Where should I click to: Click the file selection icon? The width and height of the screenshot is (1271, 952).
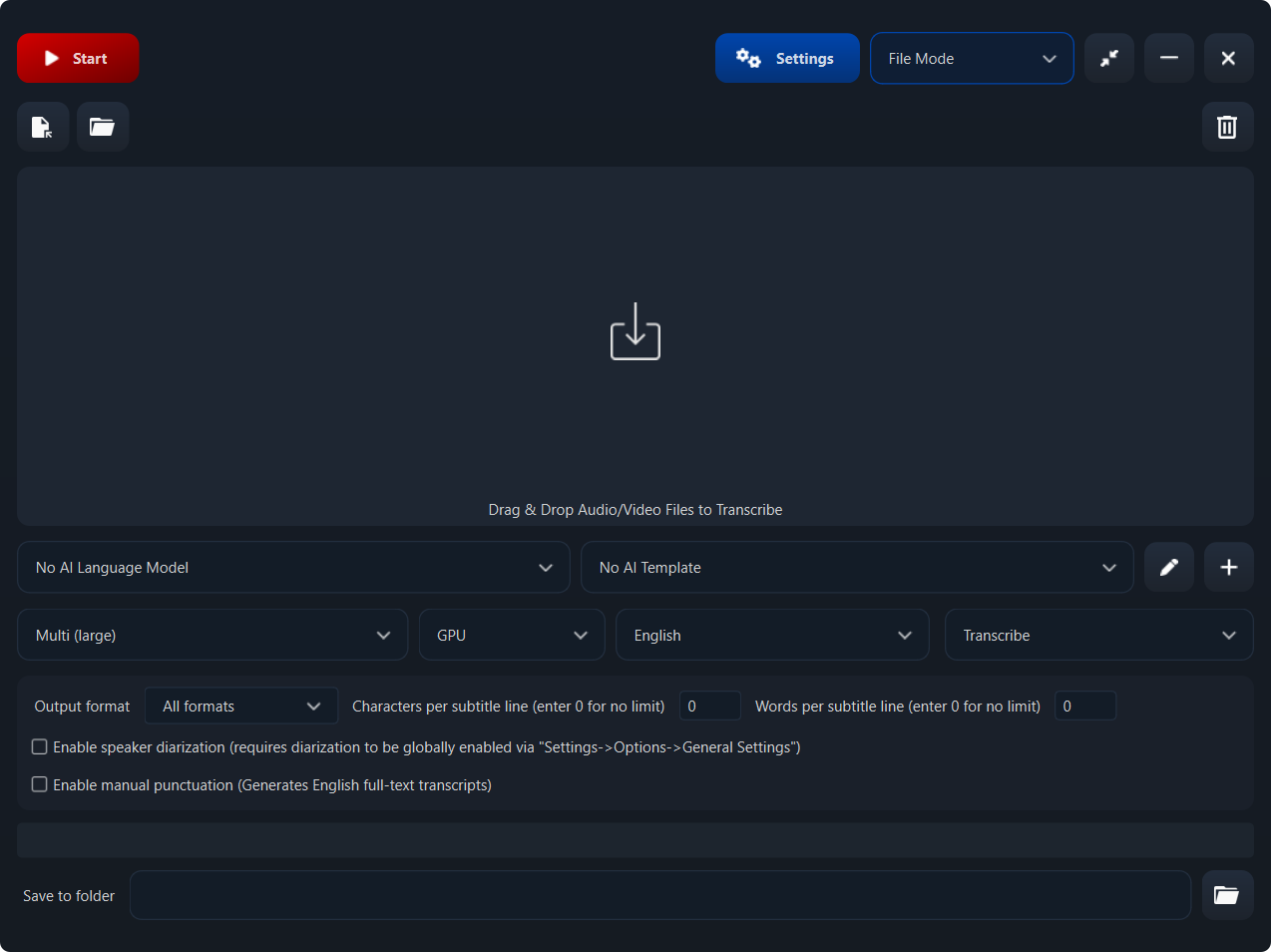[43, 127]
